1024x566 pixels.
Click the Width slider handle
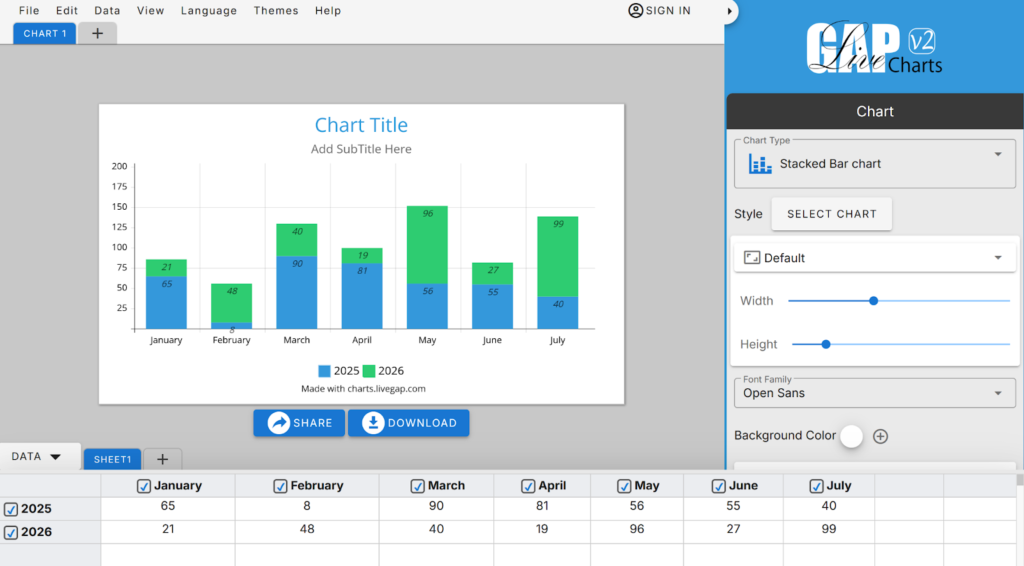click(x=873, y=301)
